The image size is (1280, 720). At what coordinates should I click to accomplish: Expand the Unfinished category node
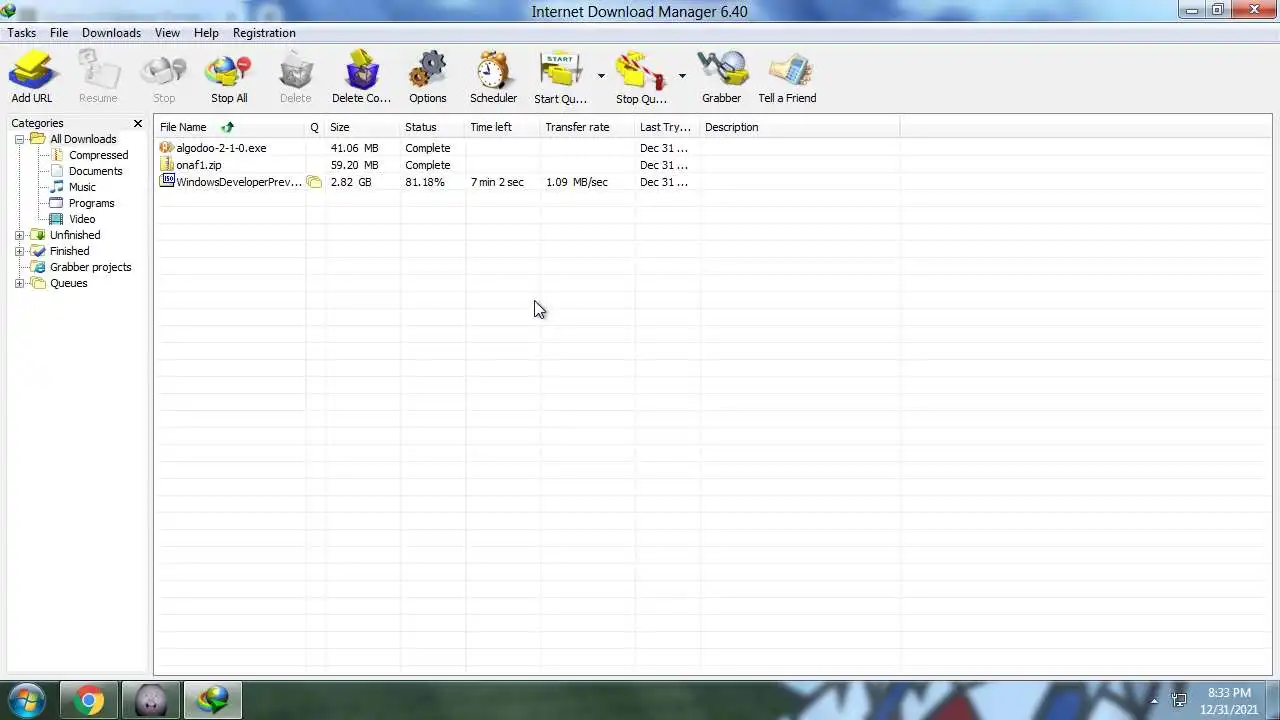click(19, 235)
